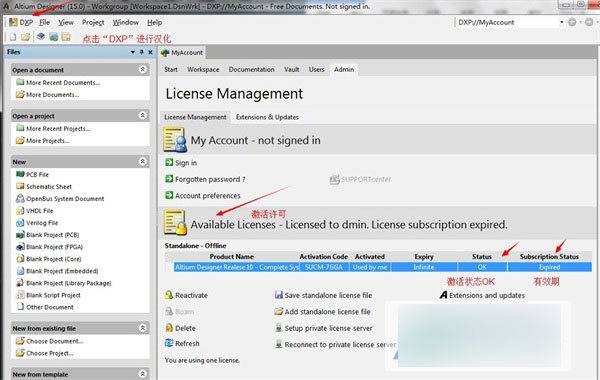Click Save standalone license file icon
Image resolution: width=600 pixels, height=380 pixels.
pos(279,295)
